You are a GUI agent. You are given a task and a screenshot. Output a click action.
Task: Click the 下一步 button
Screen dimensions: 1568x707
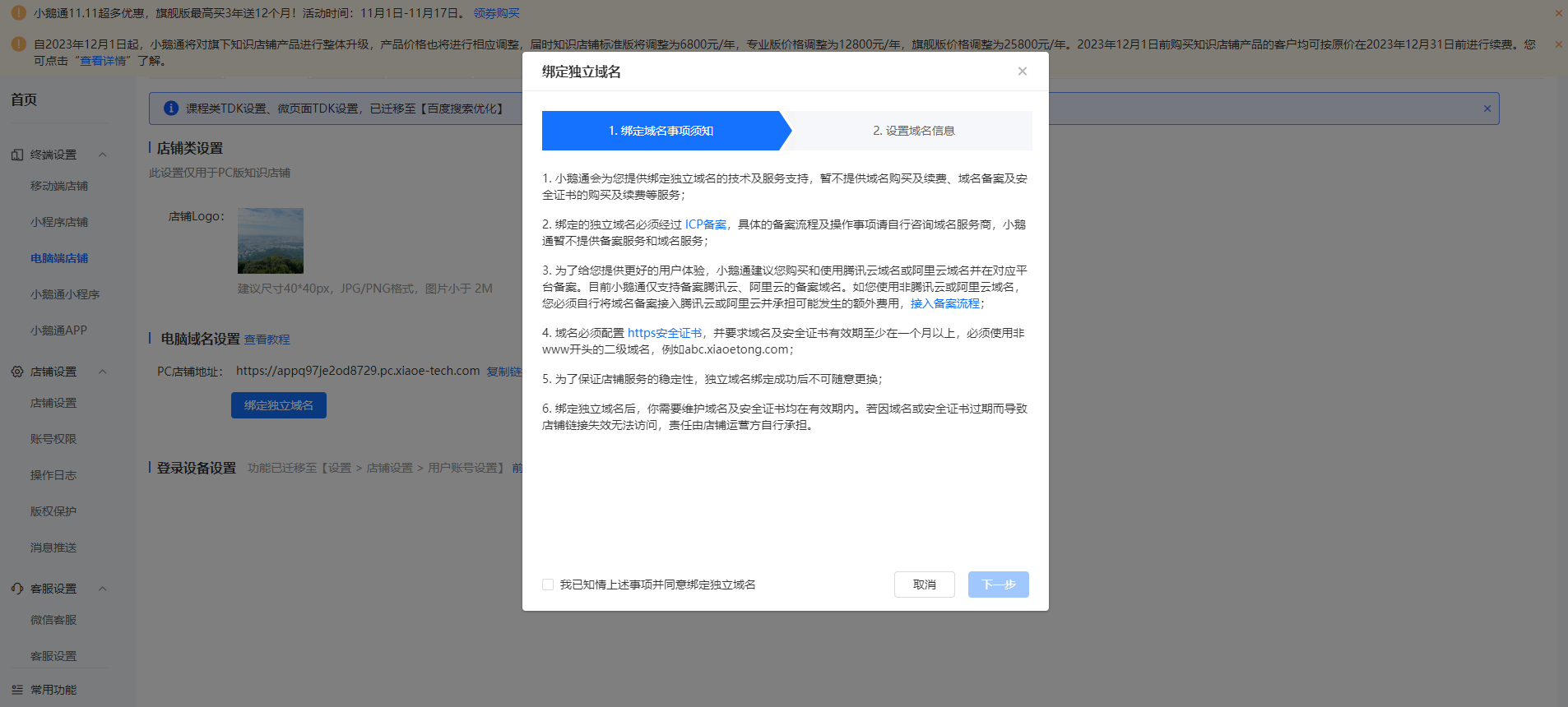point(999,585)
